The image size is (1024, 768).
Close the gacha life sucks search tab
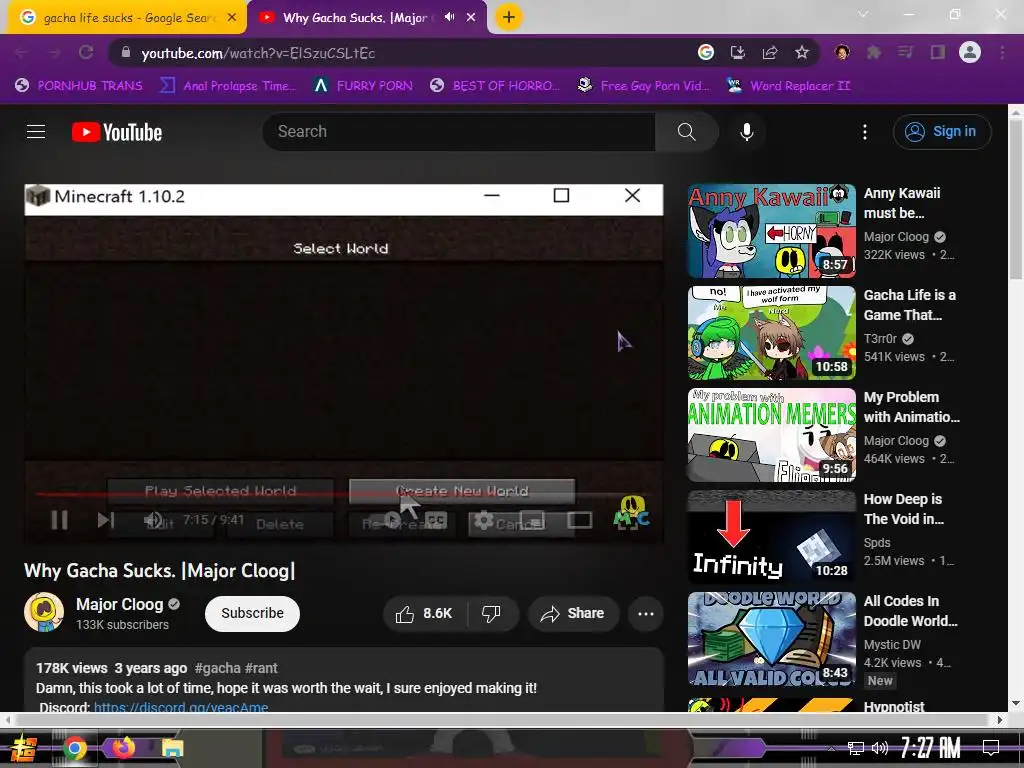point(232,18)
